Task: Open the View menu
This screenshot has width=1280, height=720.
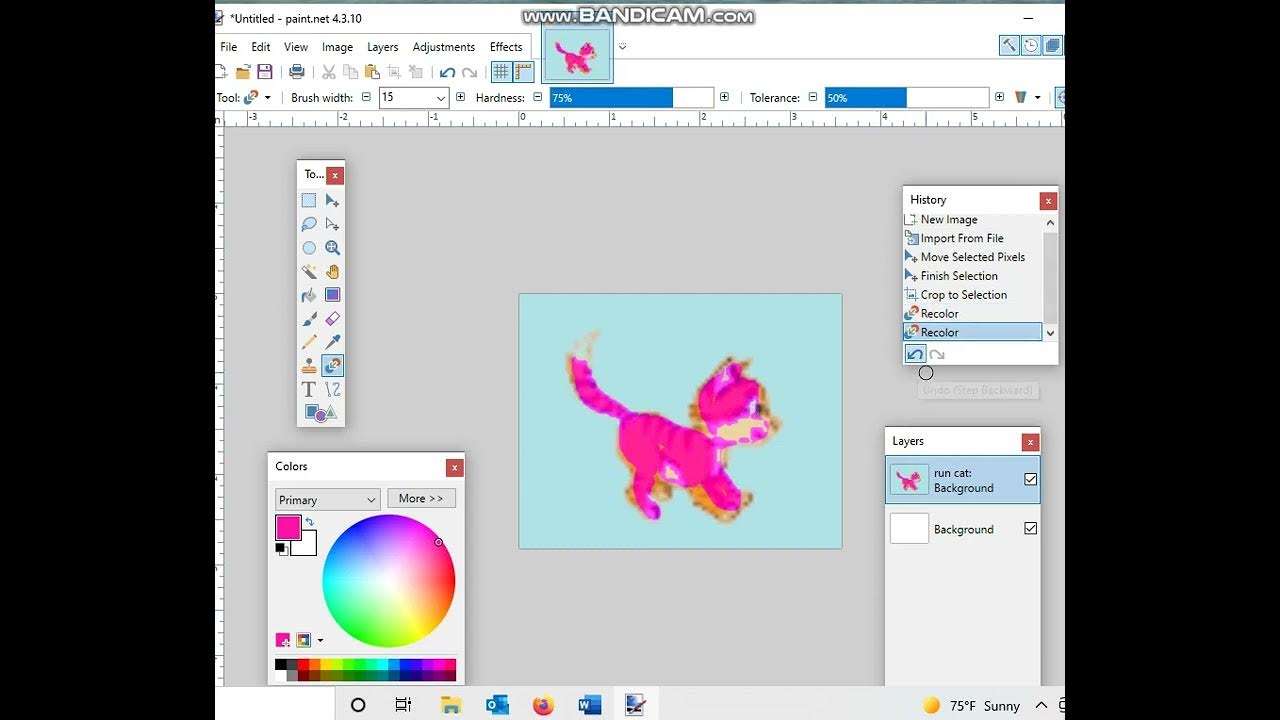Action: pyautogui.click(x=296, y=47)
